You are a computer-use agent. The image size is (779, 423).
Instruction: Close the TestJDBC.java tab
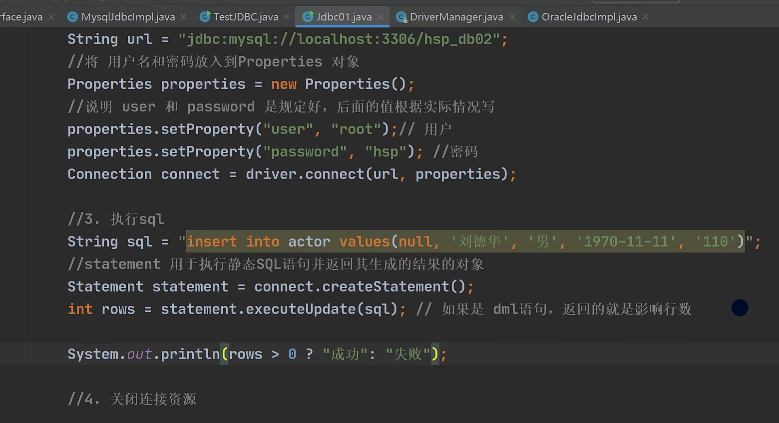tap(286, 17)
